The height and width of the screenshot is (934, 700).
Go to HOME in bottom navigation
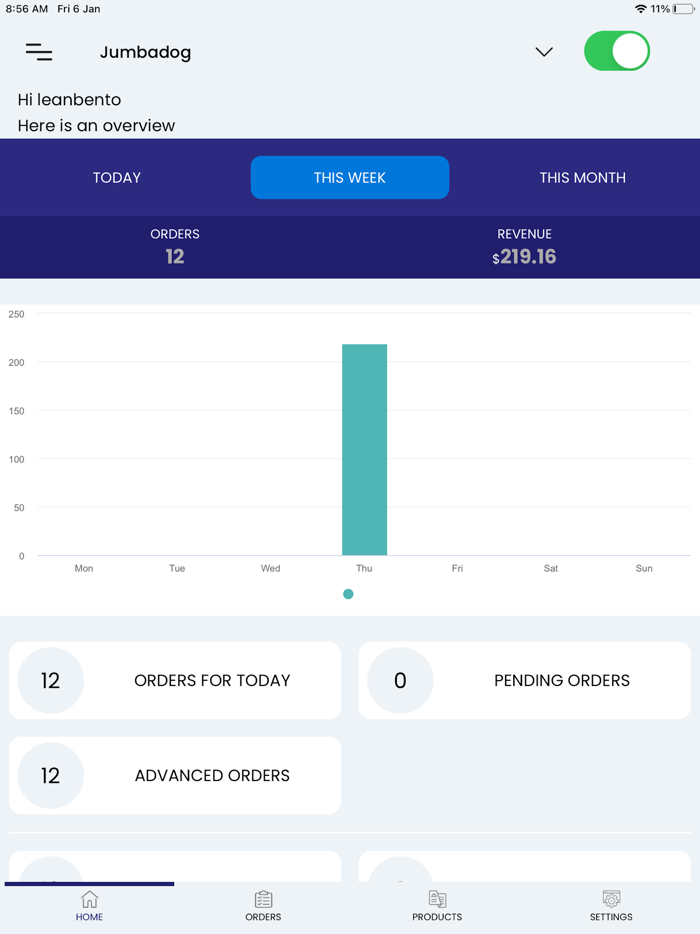coord(89,906)
